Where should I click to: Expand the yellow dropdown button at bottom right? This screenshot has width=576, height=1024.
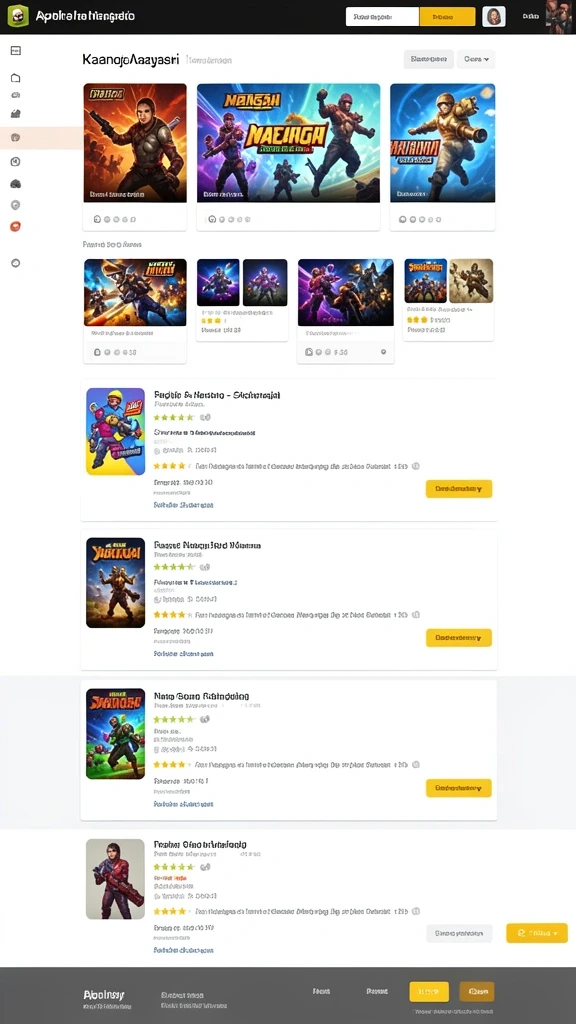pyautogui.click(x=537, y=933)
